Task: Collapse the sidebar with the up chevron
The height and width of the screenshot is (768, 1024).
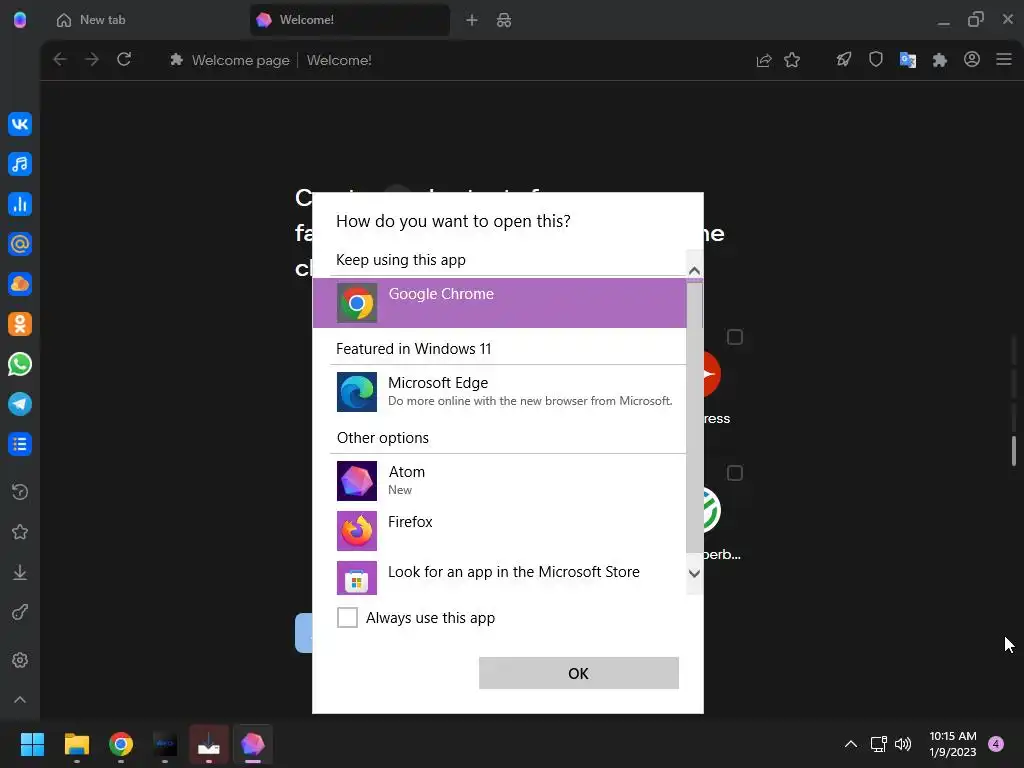Action: pos(20,699)
